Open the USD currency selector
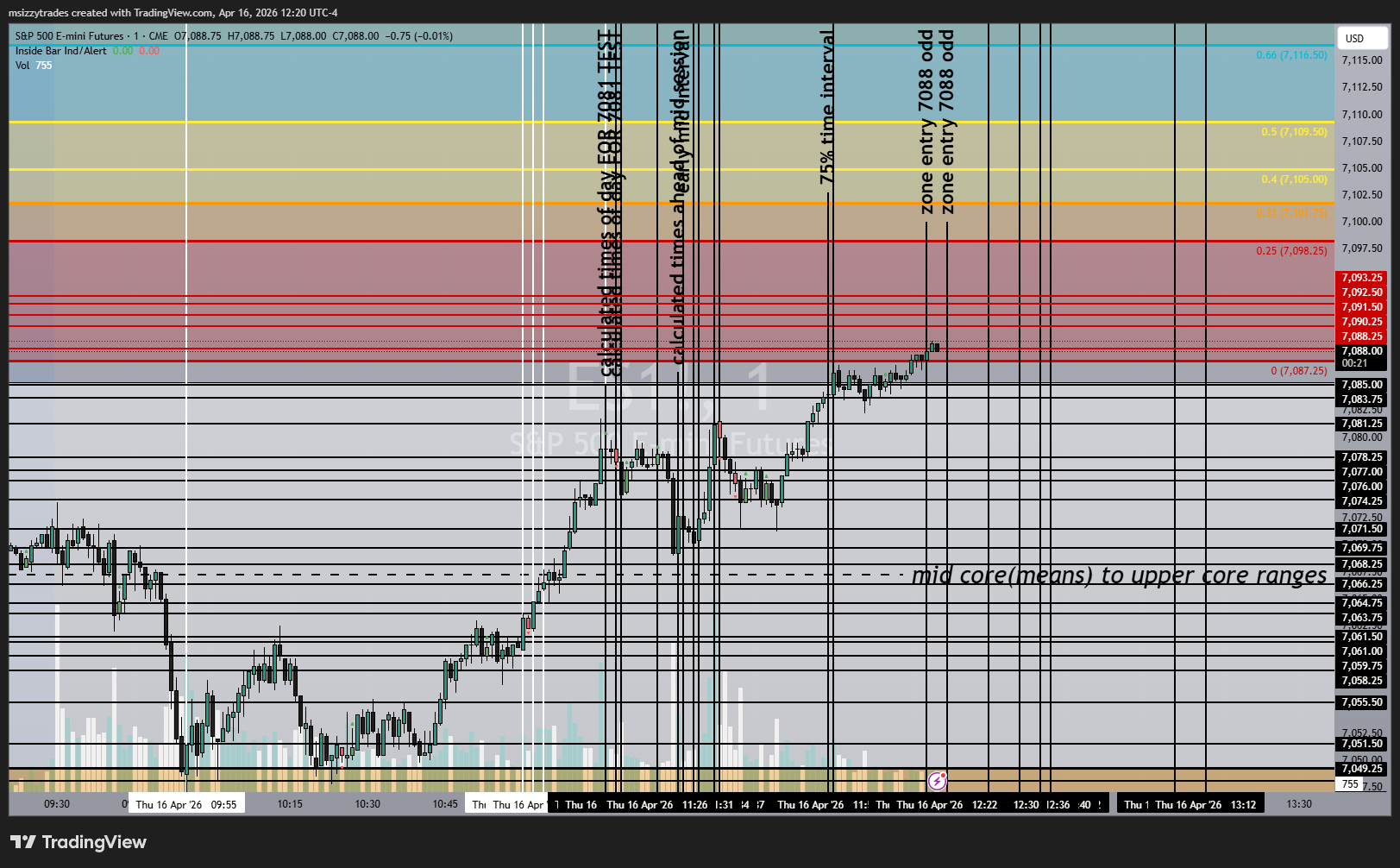Image resolution: width=1400 pixels, height=868 pixels. [1362, 38]
